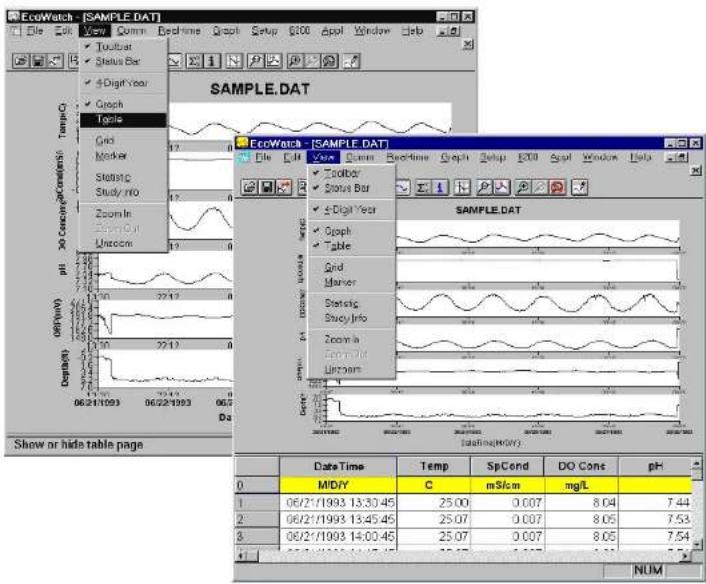Open the Graph menu in front window menu bar
This screenshot has width=706, height=584.
point(454,157)
